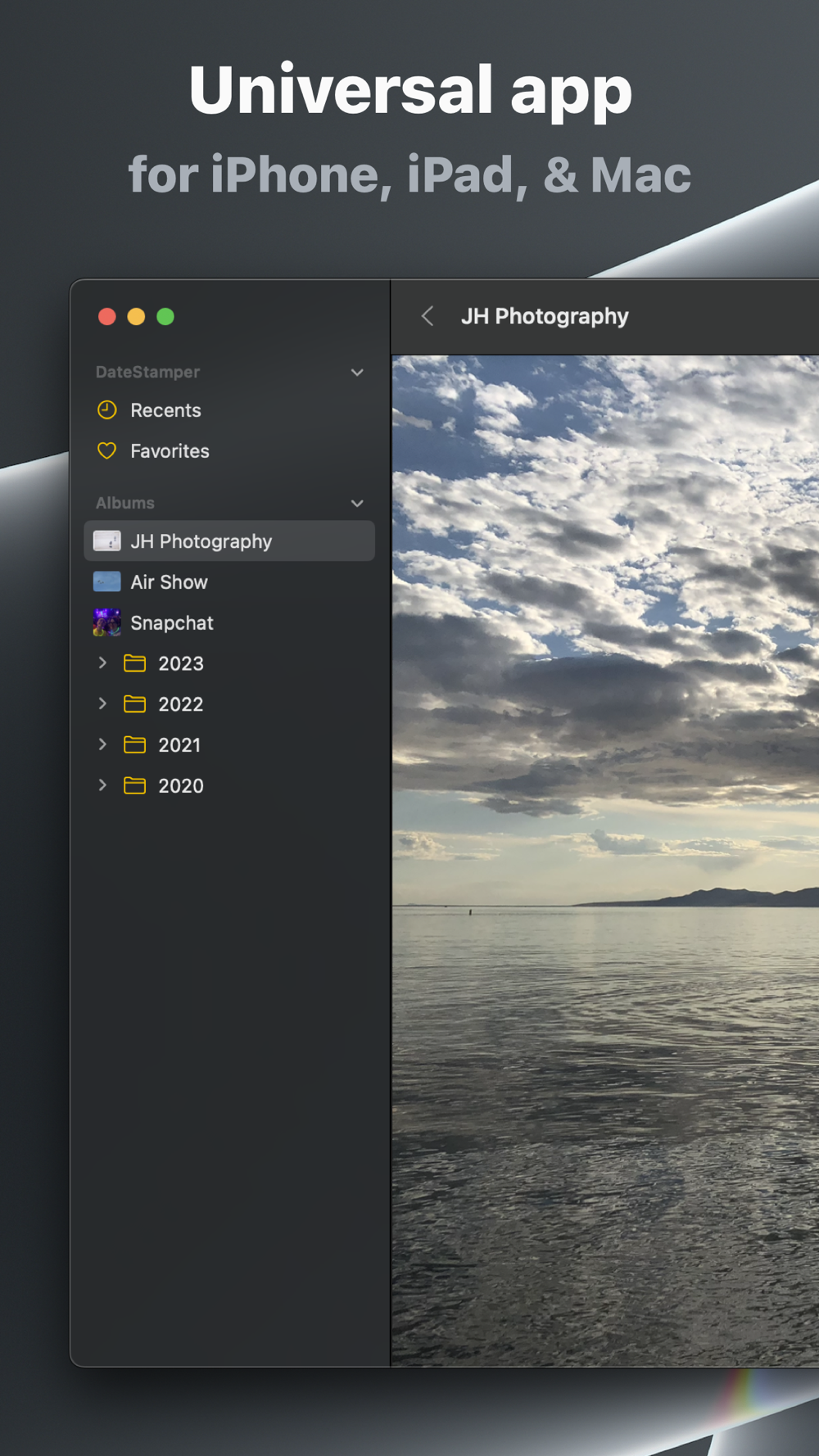
Task: Click the 2021 folder icon
Action: click(134, 744)
